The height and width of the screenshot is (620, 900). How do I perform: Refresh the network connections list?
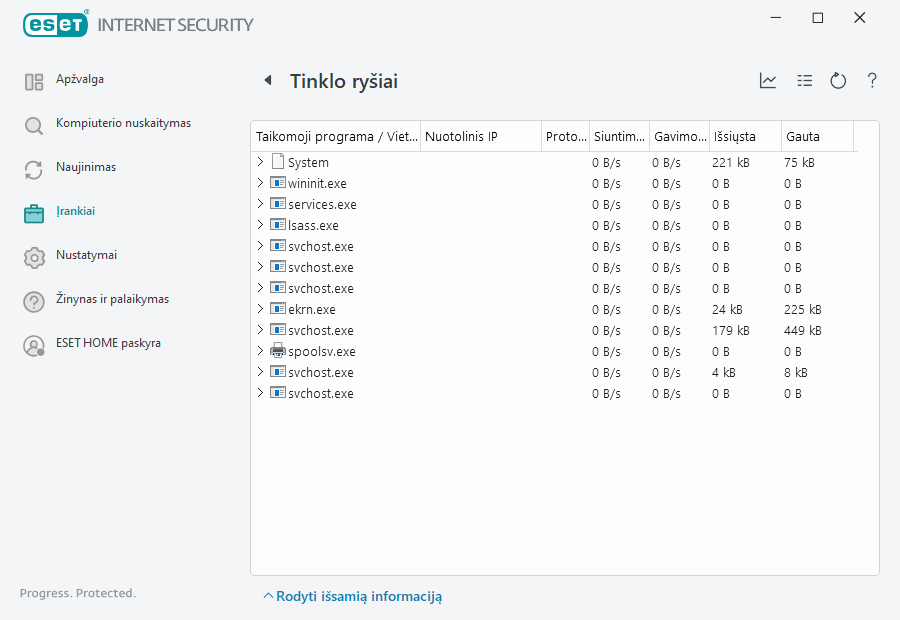[x=838, y=81]
